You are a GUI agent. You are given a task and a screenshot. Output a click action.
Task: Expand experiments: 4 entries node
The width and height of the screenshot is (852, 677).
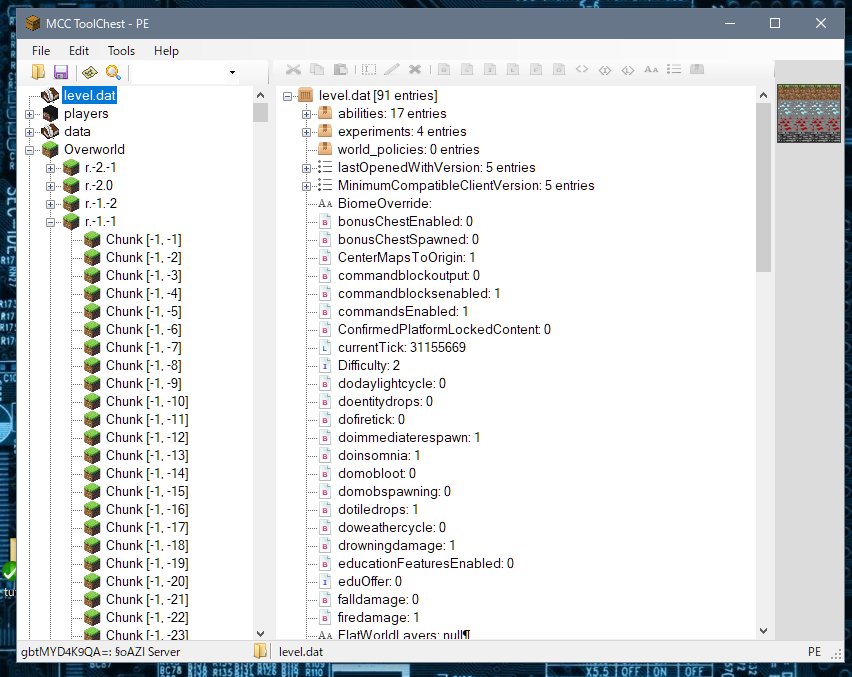pos(306,132)
